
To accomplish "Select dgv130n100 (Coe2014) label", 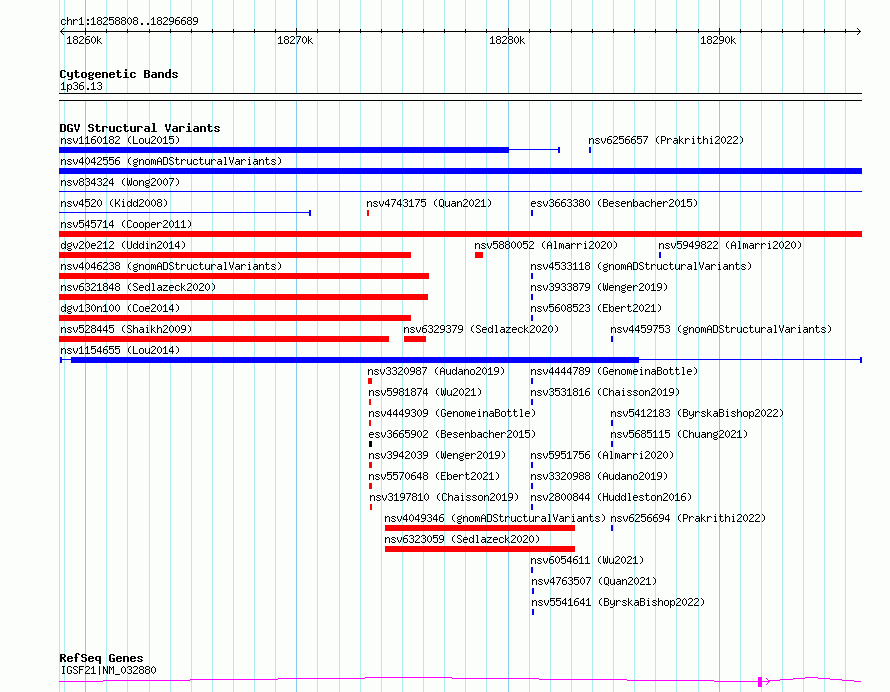I will point(120,308).
